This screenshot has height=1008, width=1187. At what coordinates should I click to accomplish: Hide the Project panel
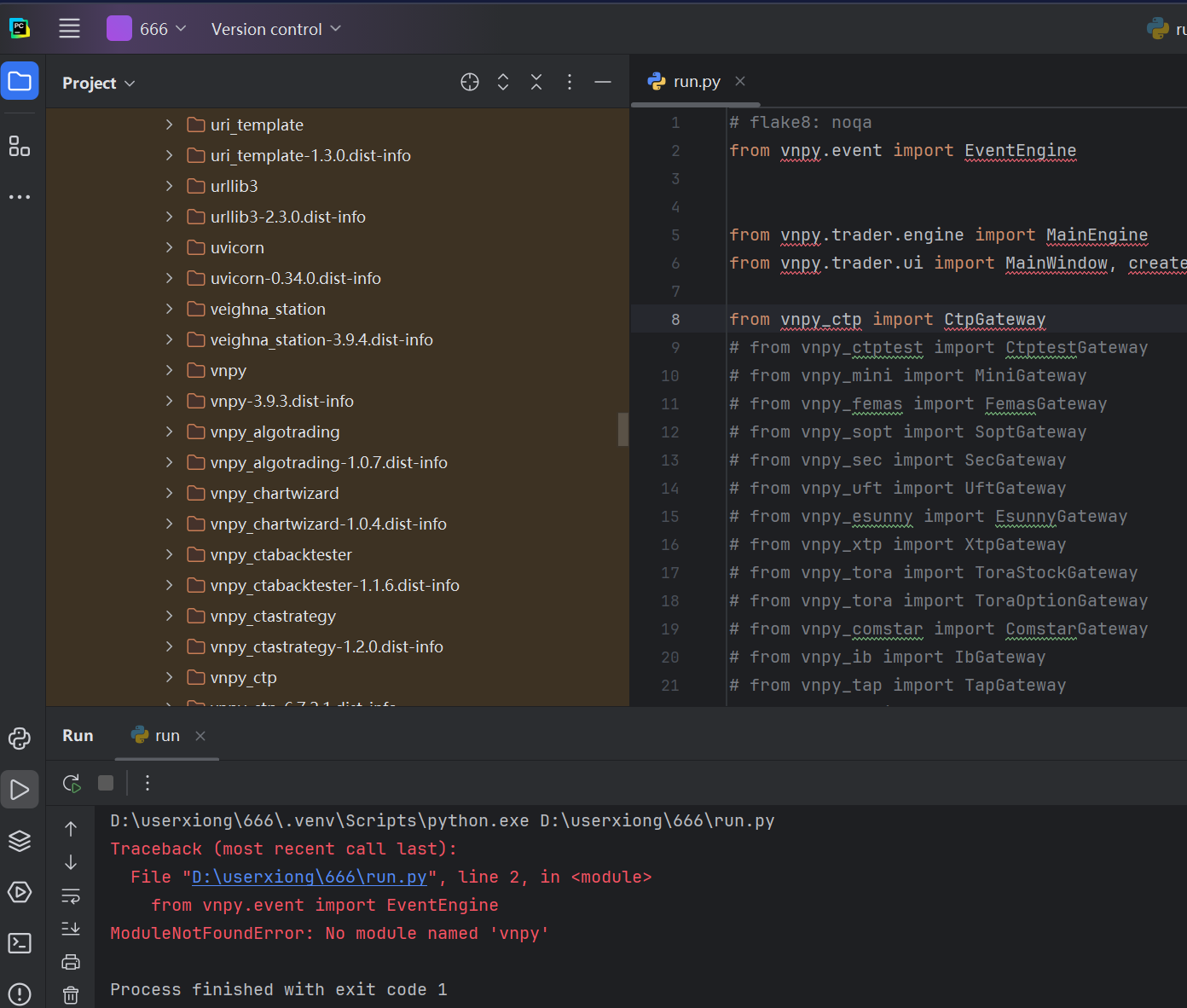tap(603, 82)
